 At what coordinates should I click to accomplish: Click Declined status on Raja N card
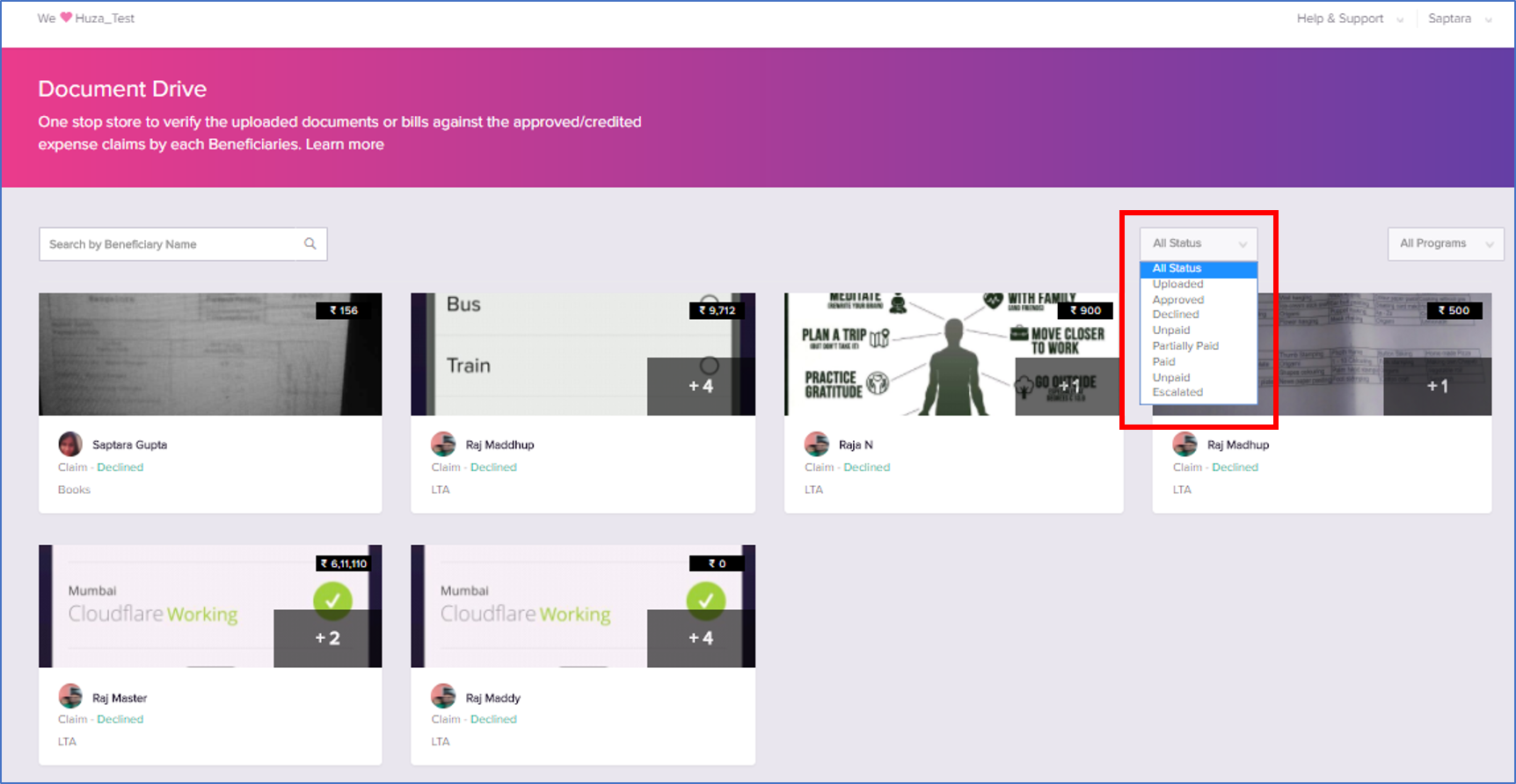tap(867, 468)
